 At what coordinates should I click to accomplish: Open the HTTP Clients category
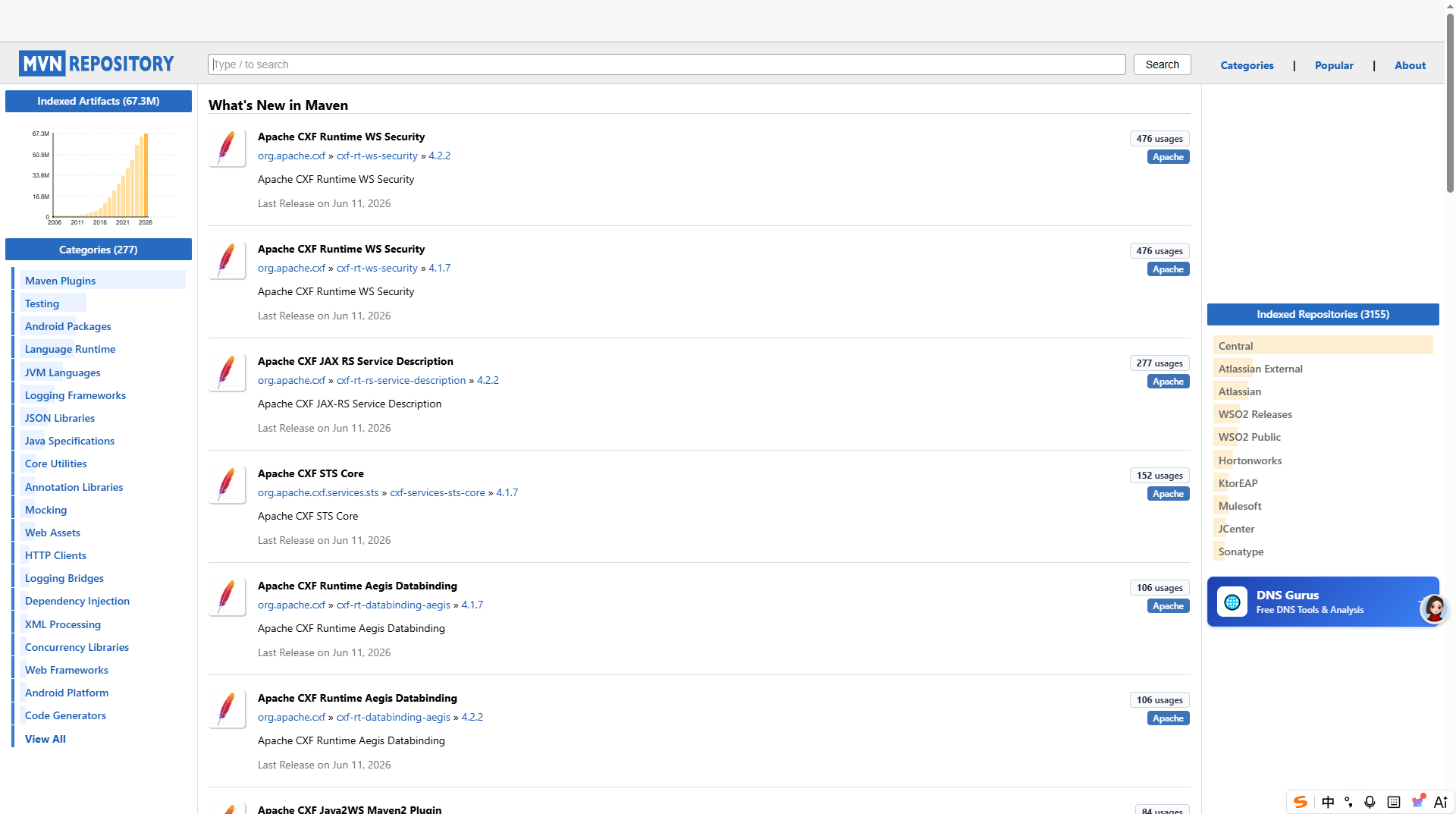[55, 555]
